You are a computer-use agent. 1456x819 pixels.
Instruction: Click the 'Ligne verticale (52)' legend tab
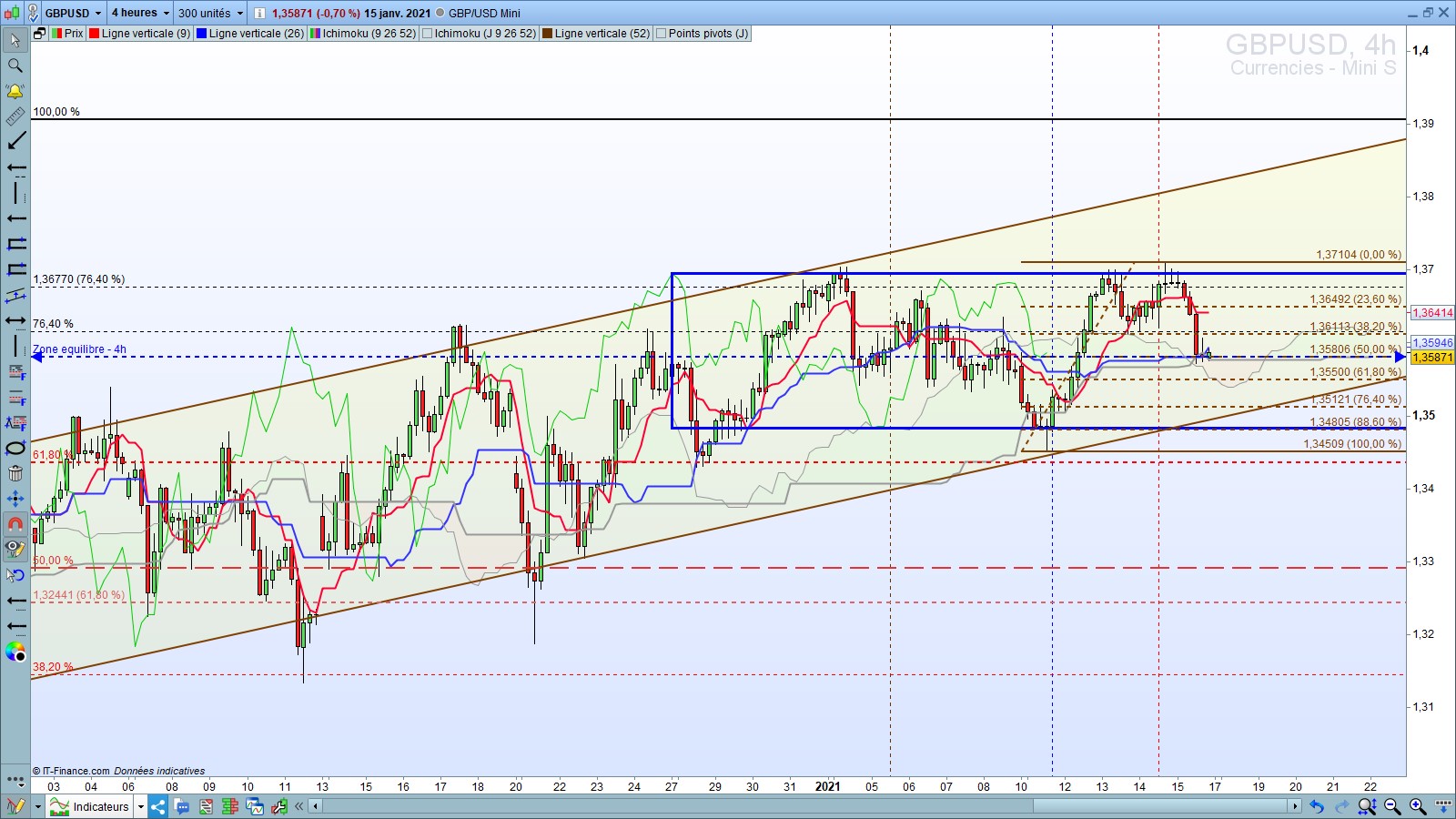(596, 34)
